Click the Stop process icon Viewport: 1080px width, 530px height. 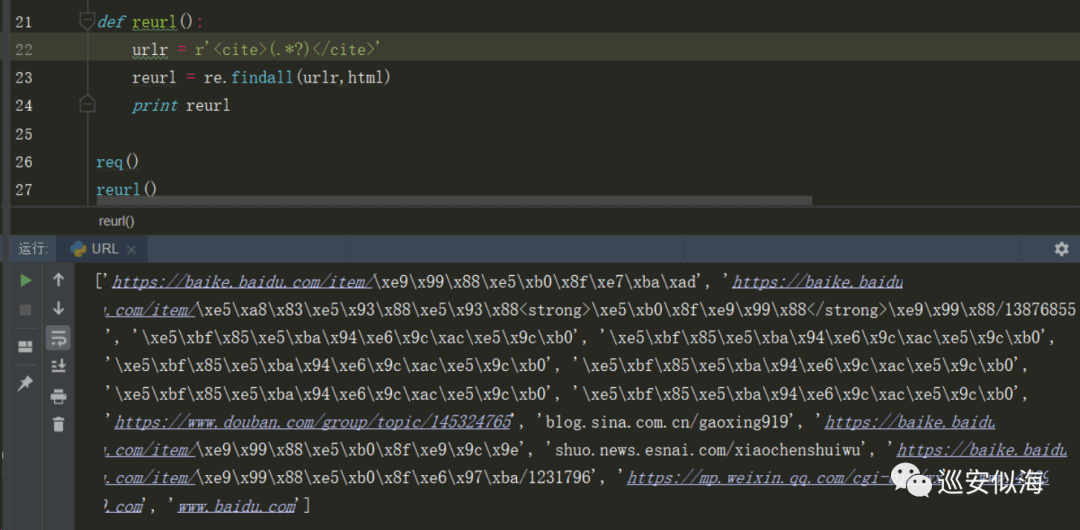pos(25,310)
